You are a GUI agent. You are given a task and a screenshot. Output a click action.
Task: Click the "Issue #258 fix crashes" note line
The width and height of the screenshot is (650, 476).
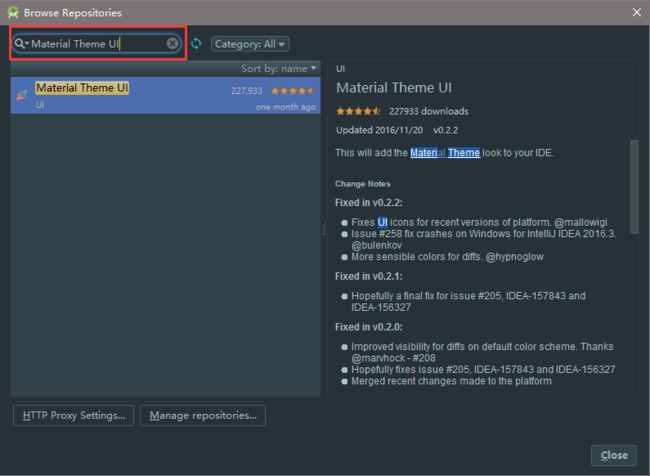click(x=483, y=239)
